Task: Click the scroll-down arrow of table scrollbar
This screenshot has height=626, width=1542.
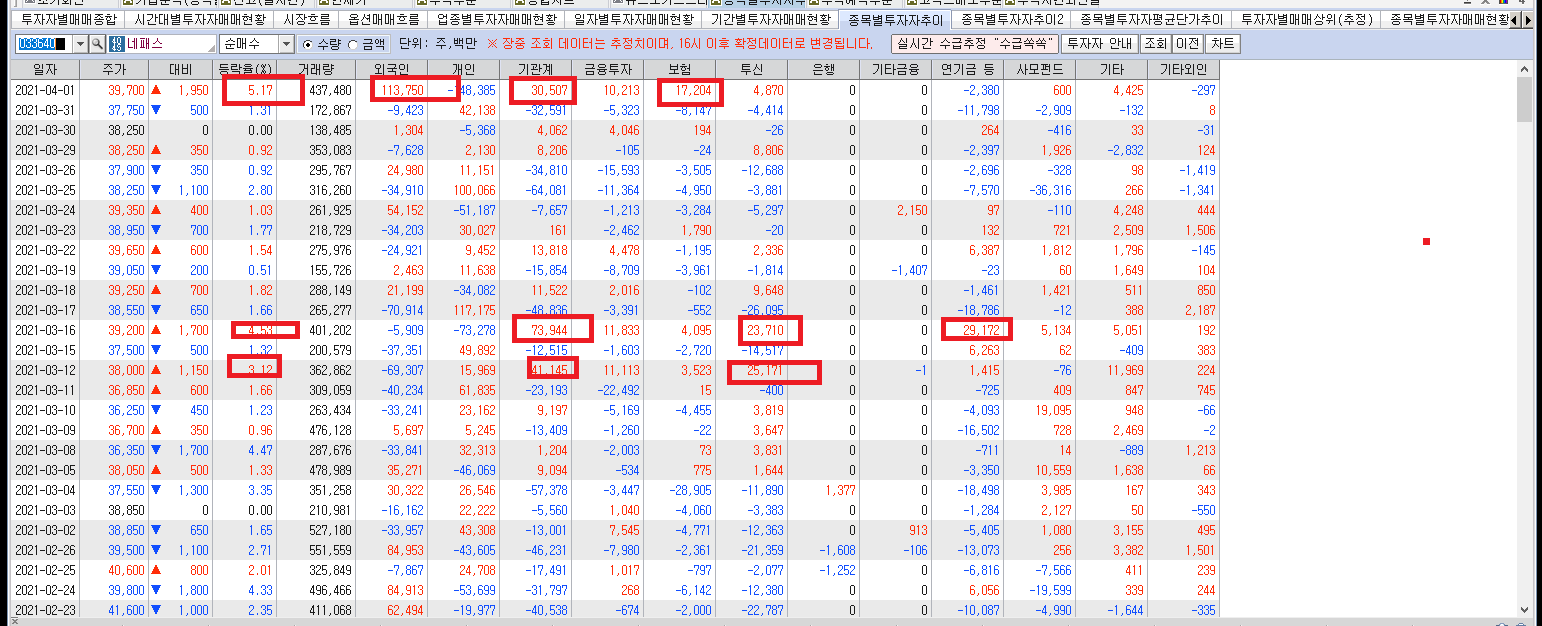Action: pyautogui.click(x=1524, y=609)
